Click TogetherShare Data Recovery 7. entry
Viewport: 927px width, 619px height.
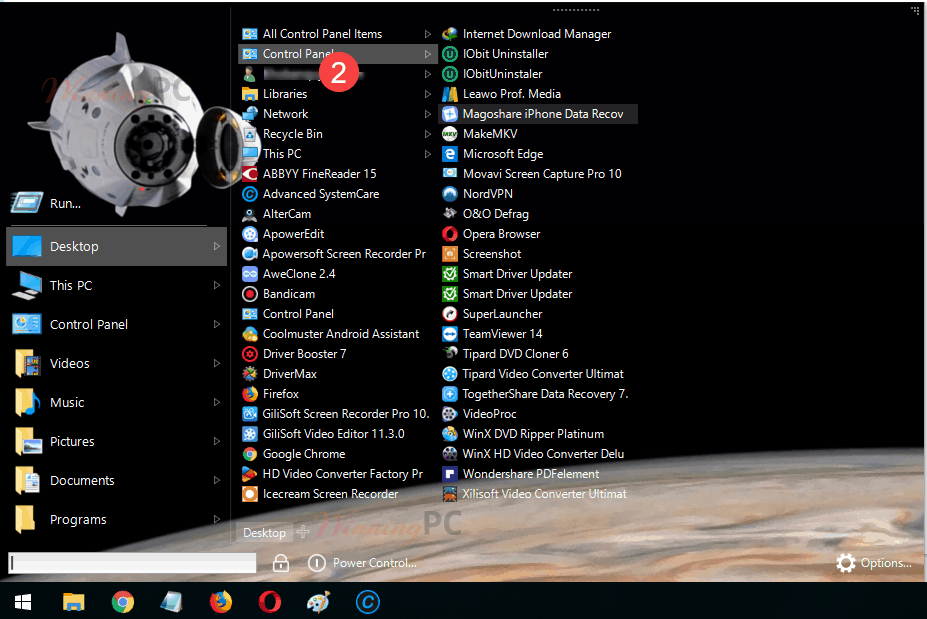(538, 394)
